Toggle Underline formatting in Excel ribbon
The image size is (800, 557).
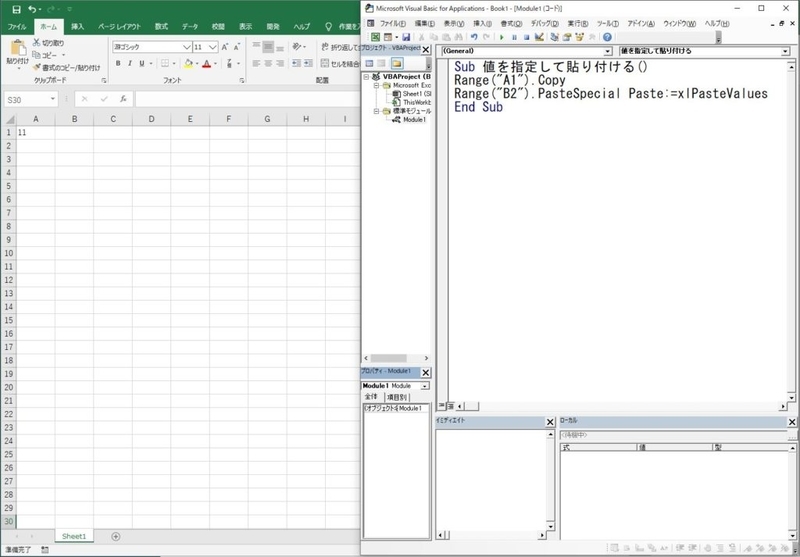click(x=142, y=63)
